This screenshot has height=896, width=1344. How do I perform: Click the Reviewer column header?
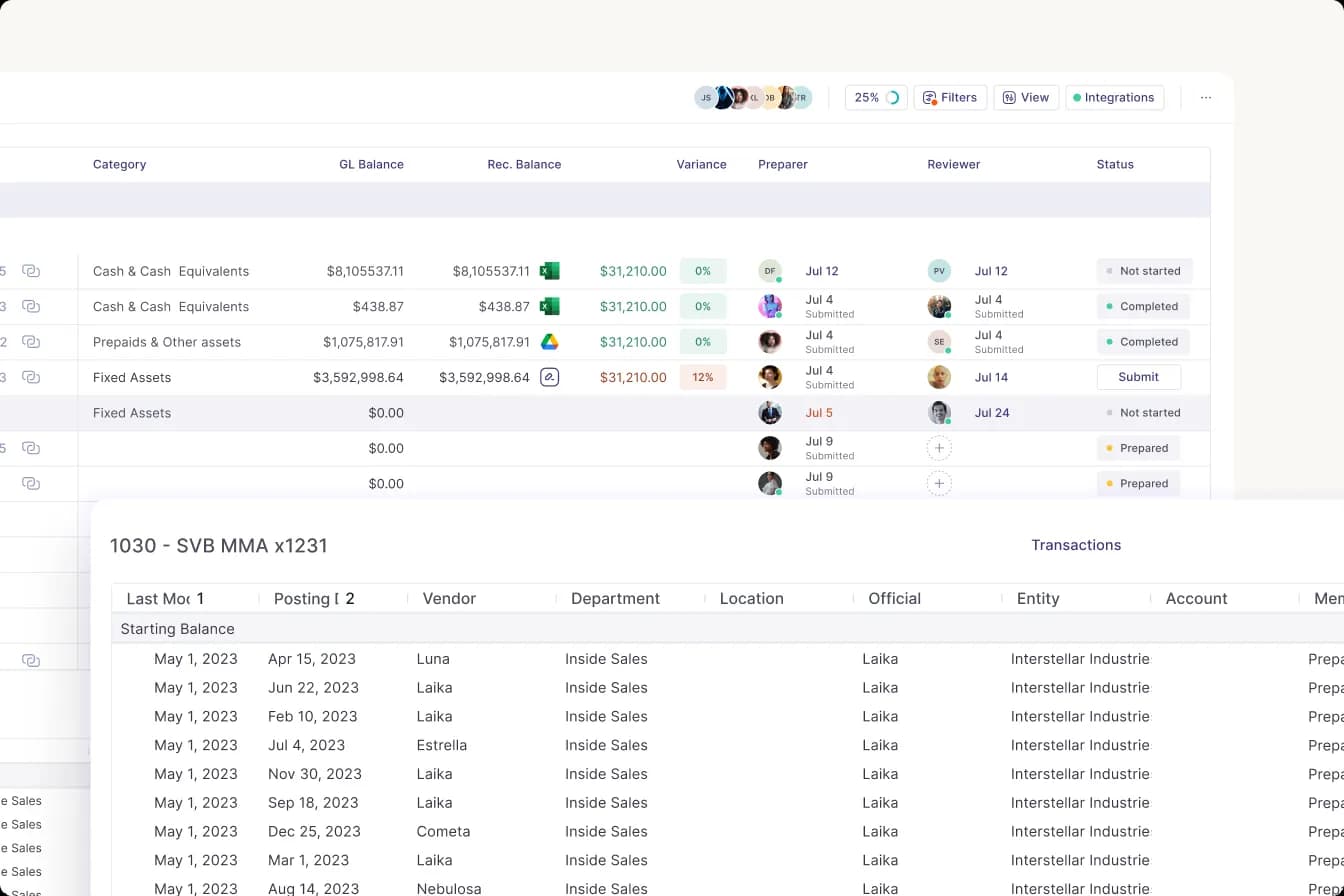tap(953, 164)
